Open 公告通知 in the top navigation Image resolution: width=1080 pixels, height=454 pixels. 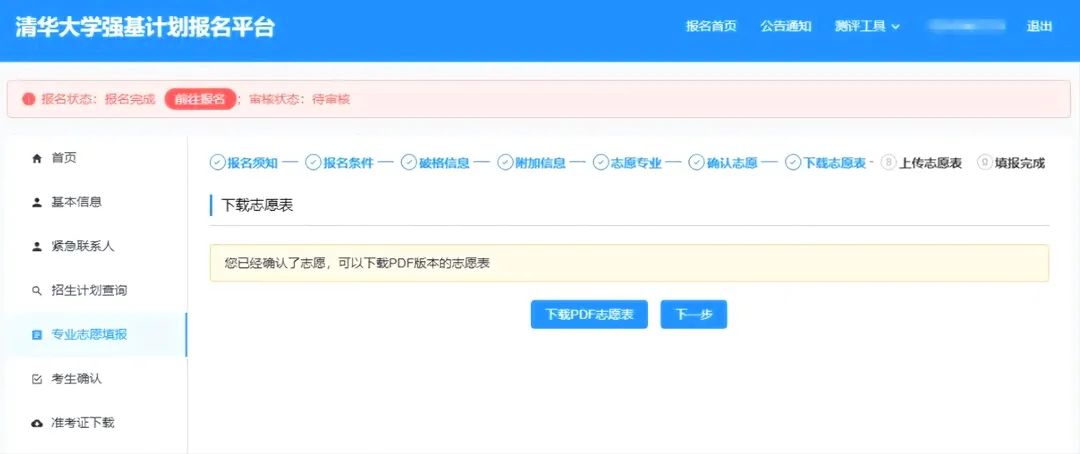(786, 27)
